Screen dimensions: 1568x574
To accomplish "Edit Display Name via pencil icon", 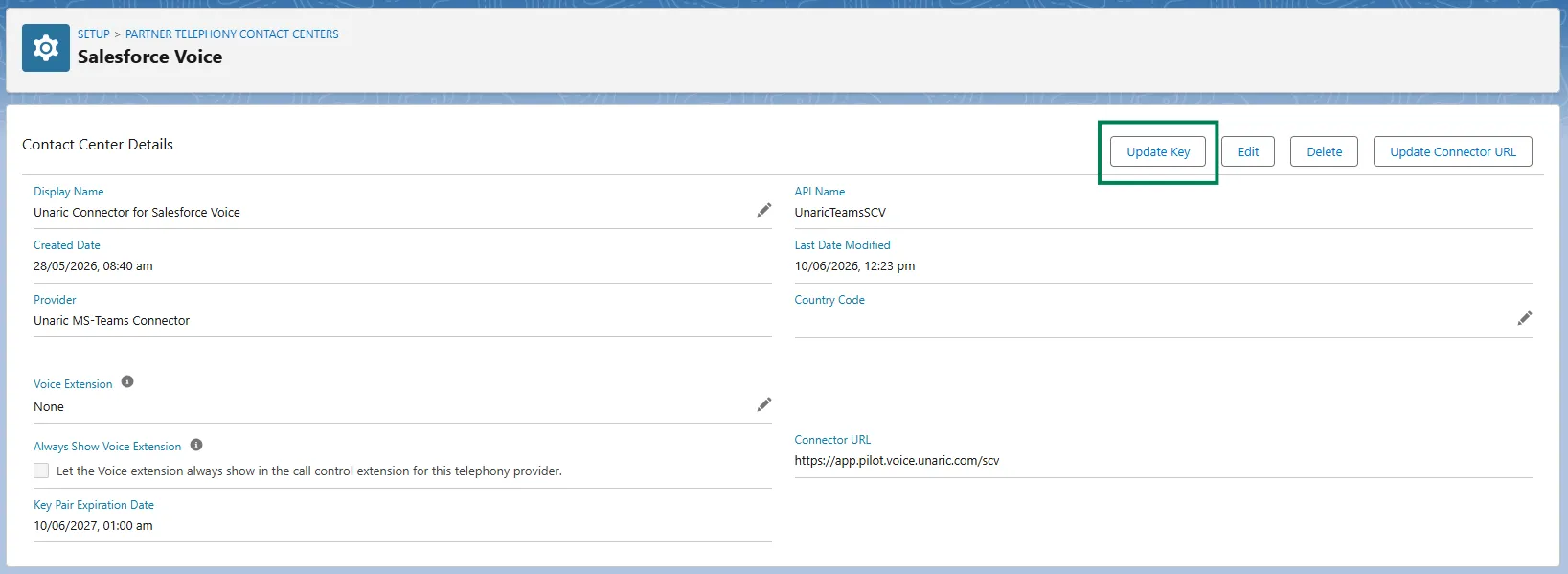I will click(x=763, y=210).
